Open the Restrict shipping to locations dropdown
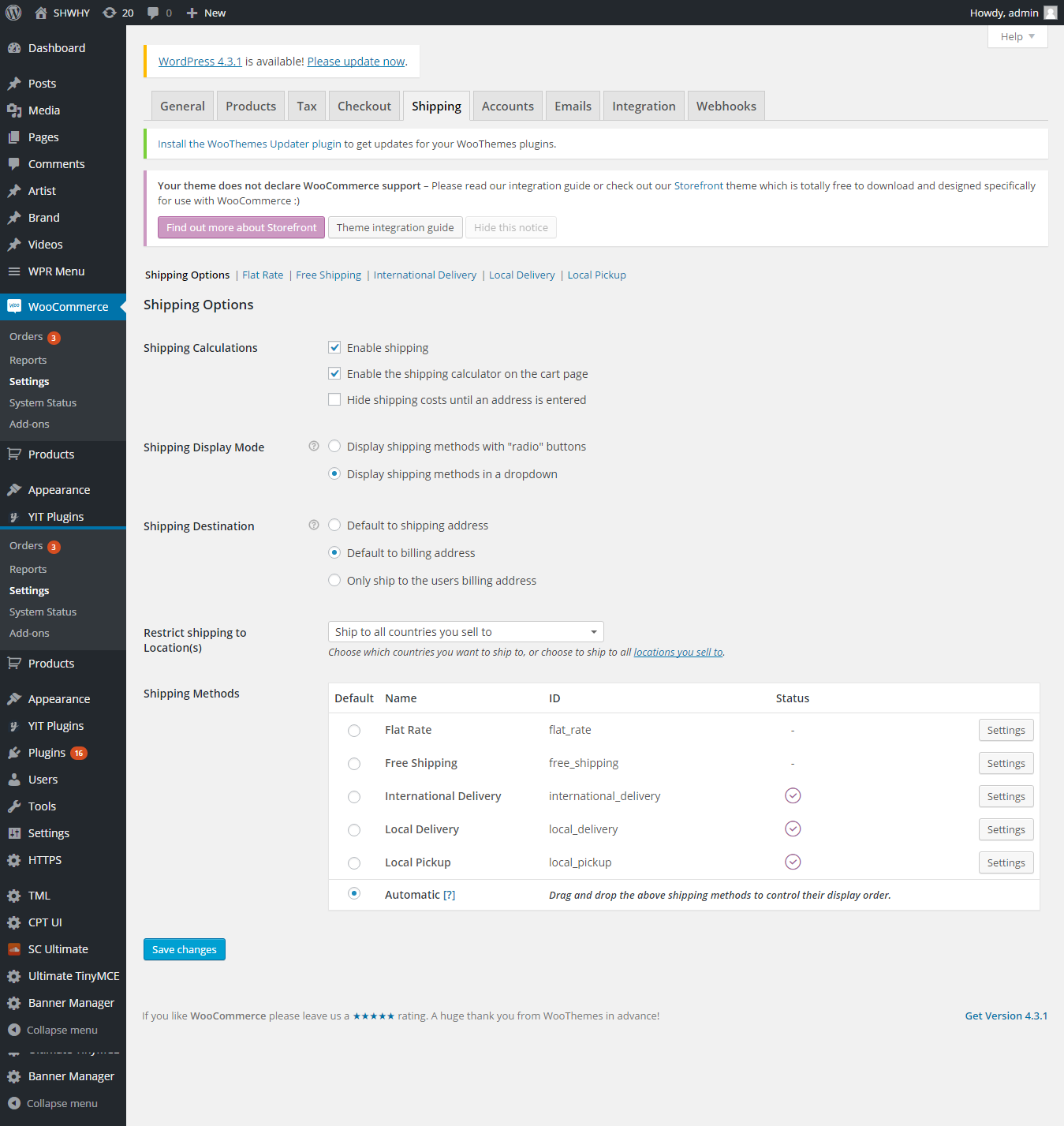Viewport: 1064px width, 1126px height. tap(465, 632)
